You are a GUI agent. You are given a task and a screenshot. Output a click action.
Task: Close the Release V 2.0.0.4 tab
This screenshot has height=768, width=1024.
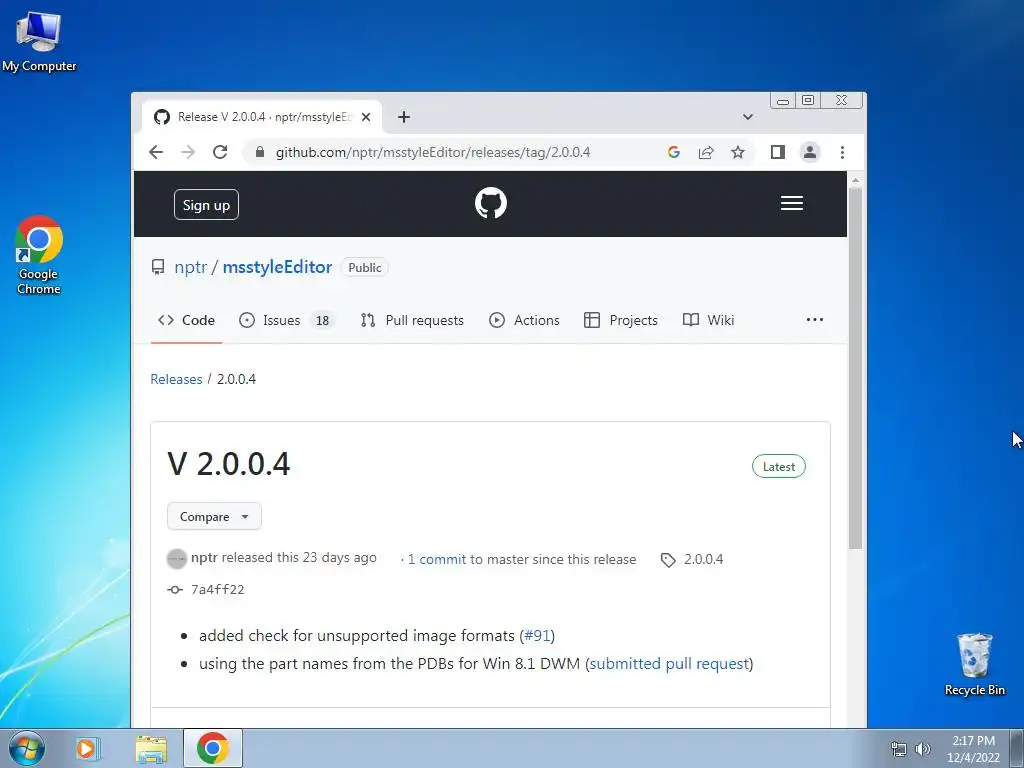pyautogui.click(x=366, y=117)
